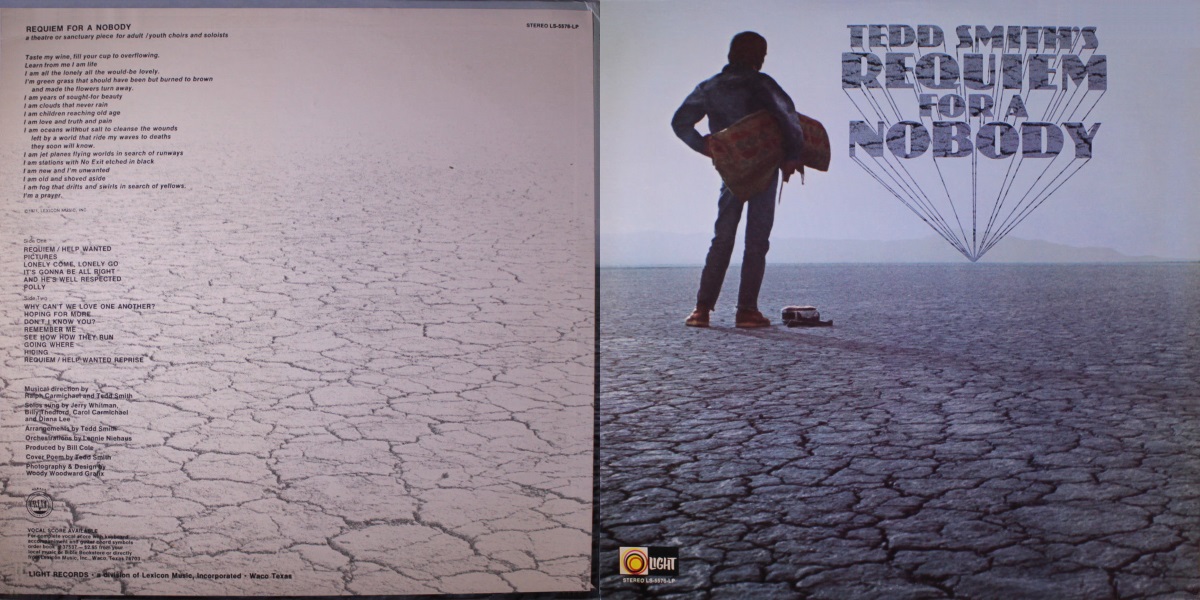Click the small bag on the ground
This screenshot has width=1200, height=600.
coord(806,315)
